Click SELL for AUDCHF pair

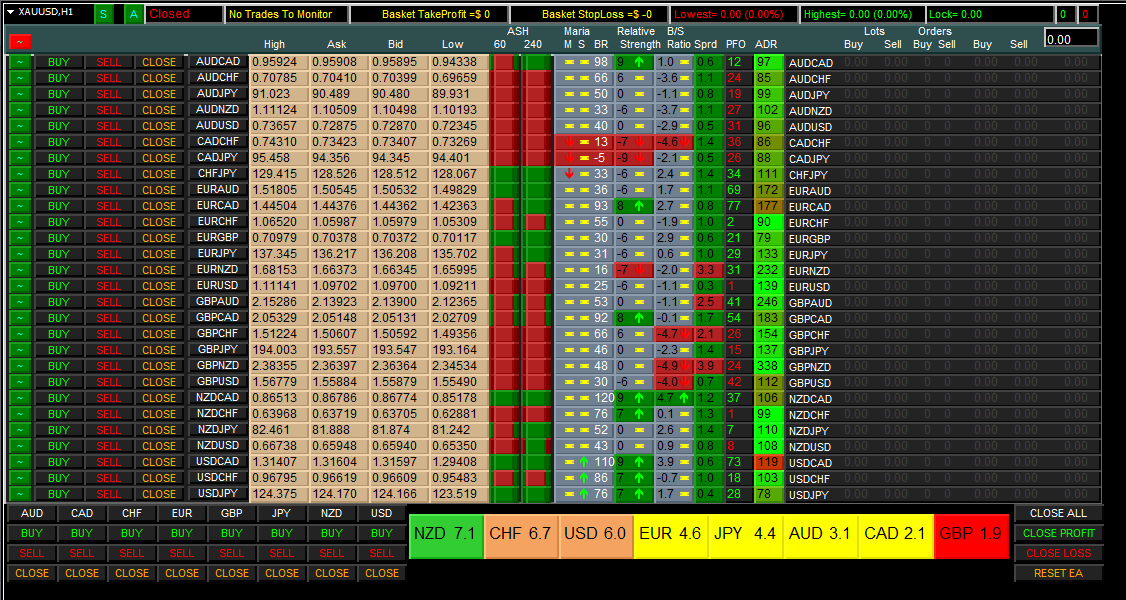click(x=109, y=78)
